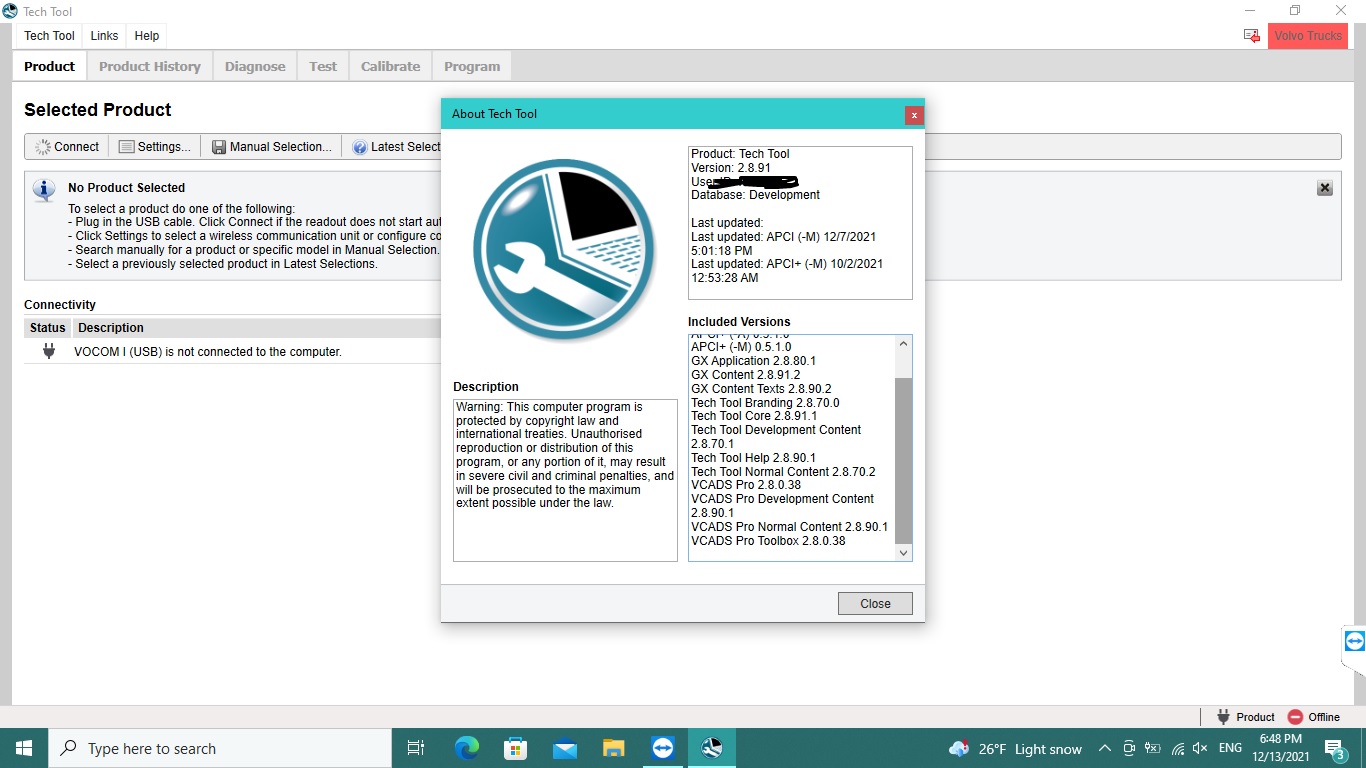This screenshot has width=1366, height=768.
Task: Open the Mail app from taskbar
Action: [564, 748]
